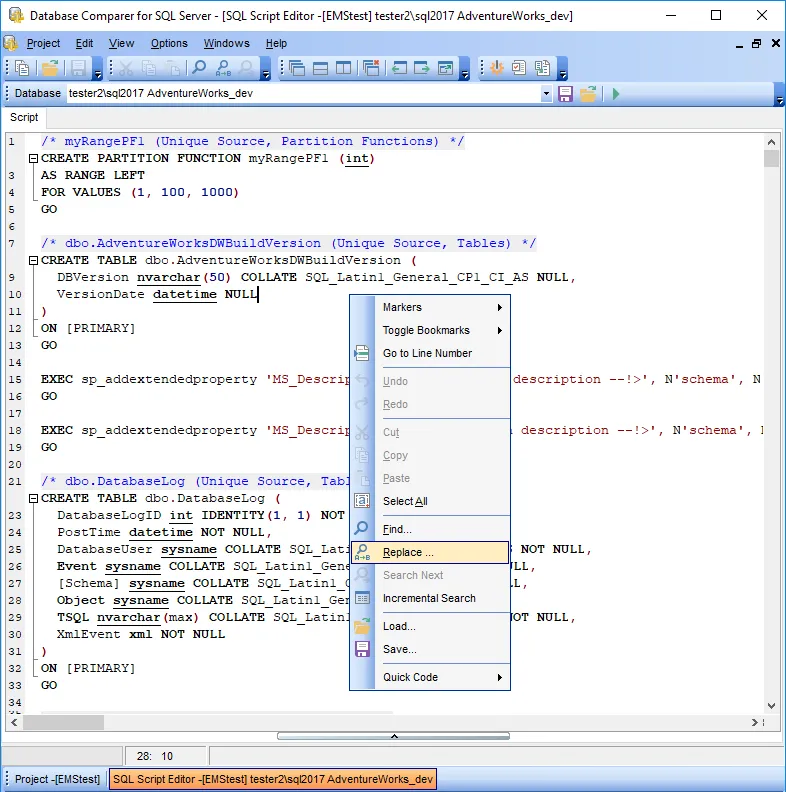Open first toolbar's overflow options arrow
This screenshot has width=786, height=792.
[98, 69]
